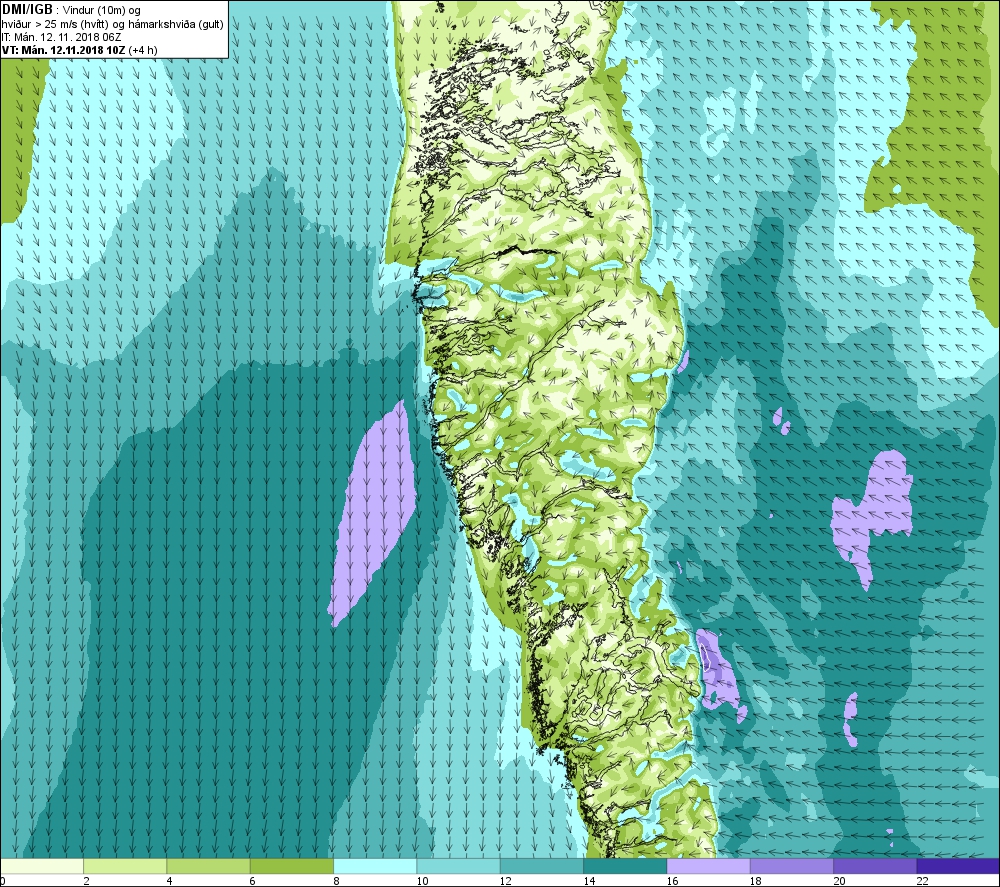Viewport: 1000px width, 887px height.
Task: Click the 'hviður > 25 m/s (hvítt)' text line
Action: click(x=55, y=24)
